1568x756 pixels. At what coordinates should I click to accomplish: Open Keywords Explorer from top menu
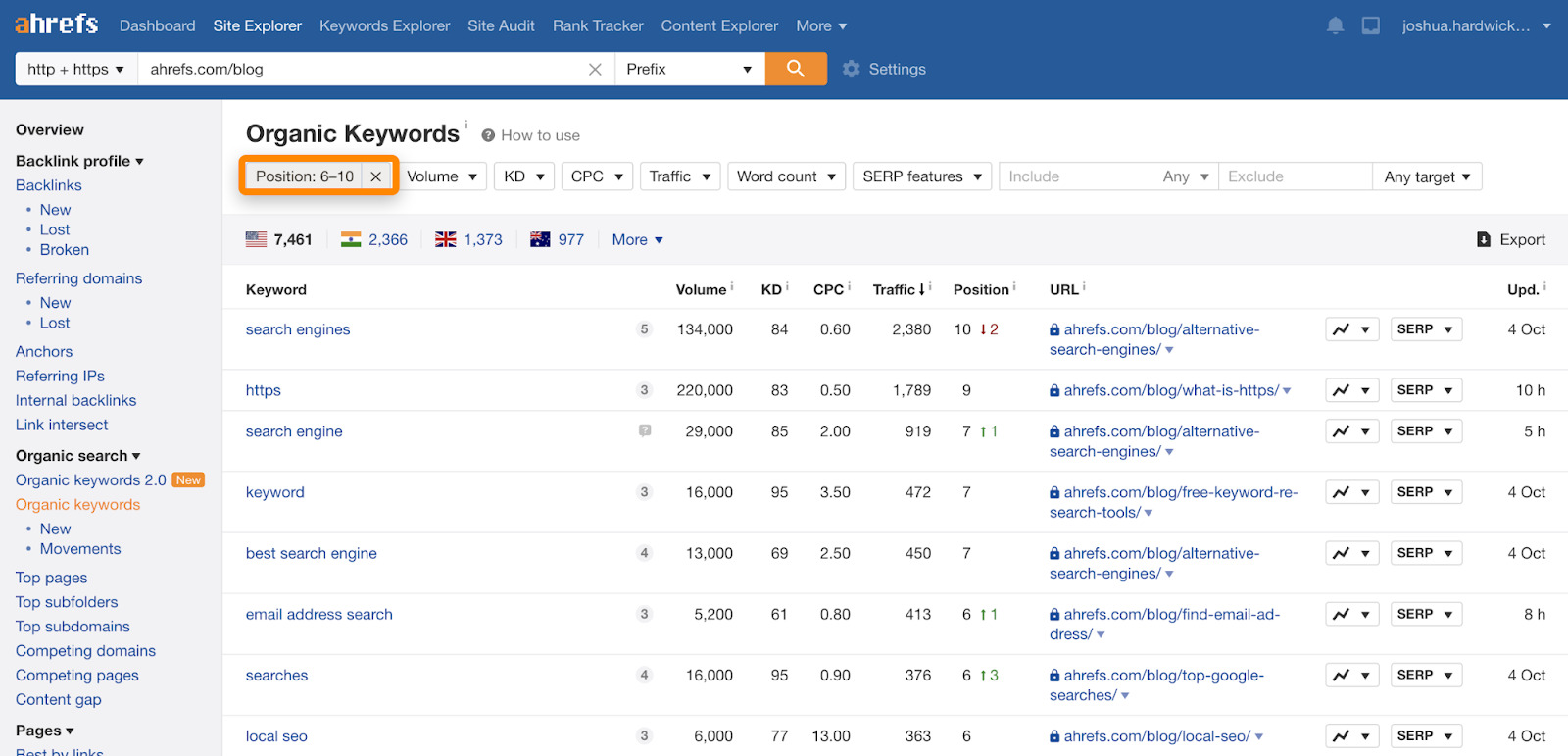coord(384,25)
